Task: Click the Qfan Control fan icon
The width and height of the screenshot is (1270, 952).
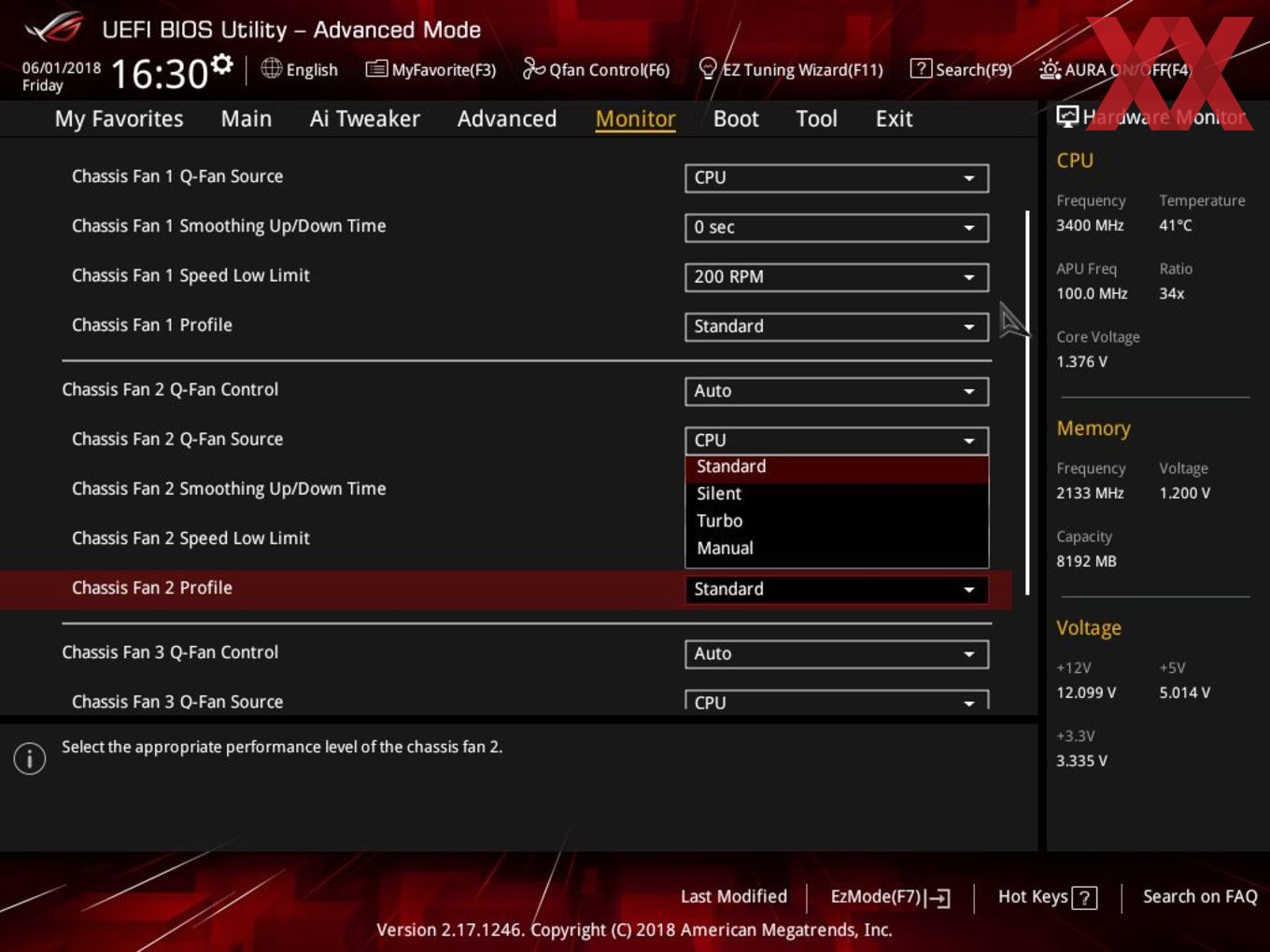Action: 533,68
